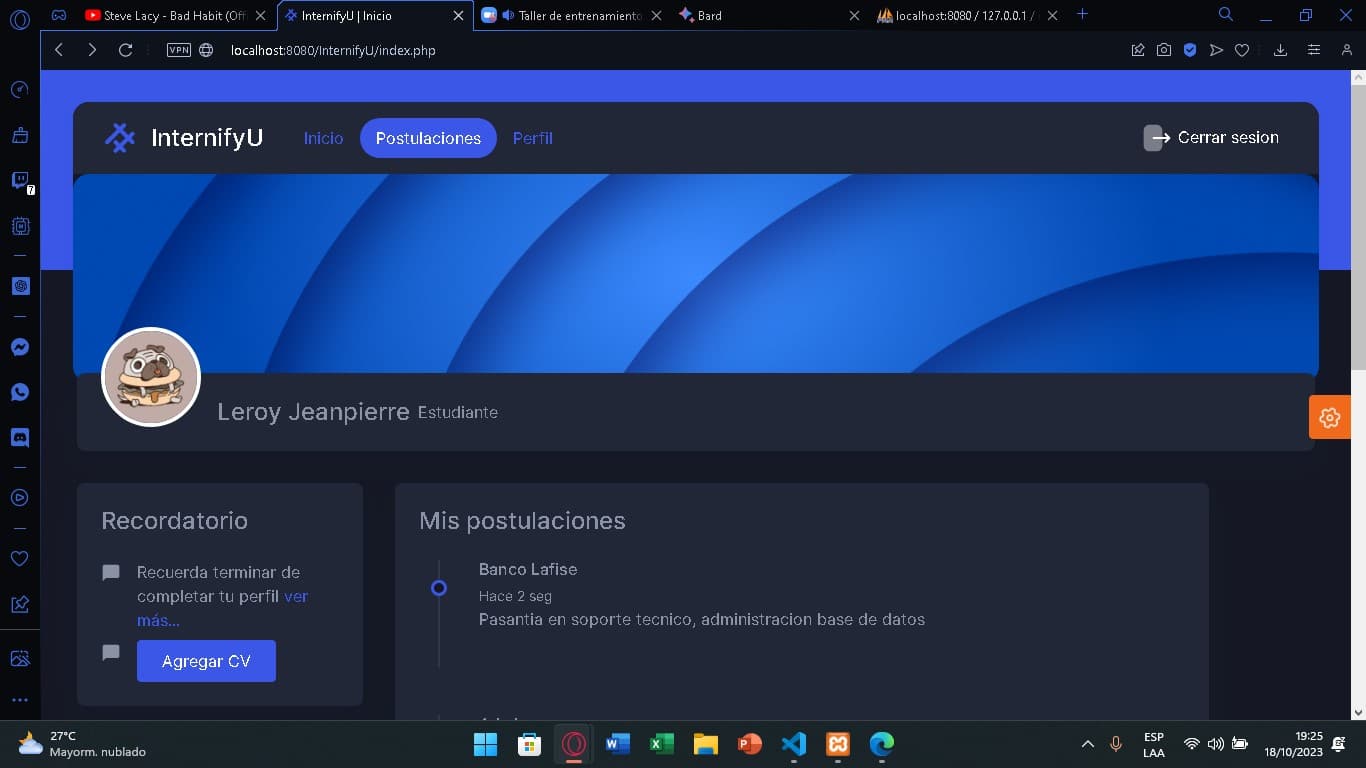
Task: Open the Easy Setup sliders panel
Action: [1314, 49]
